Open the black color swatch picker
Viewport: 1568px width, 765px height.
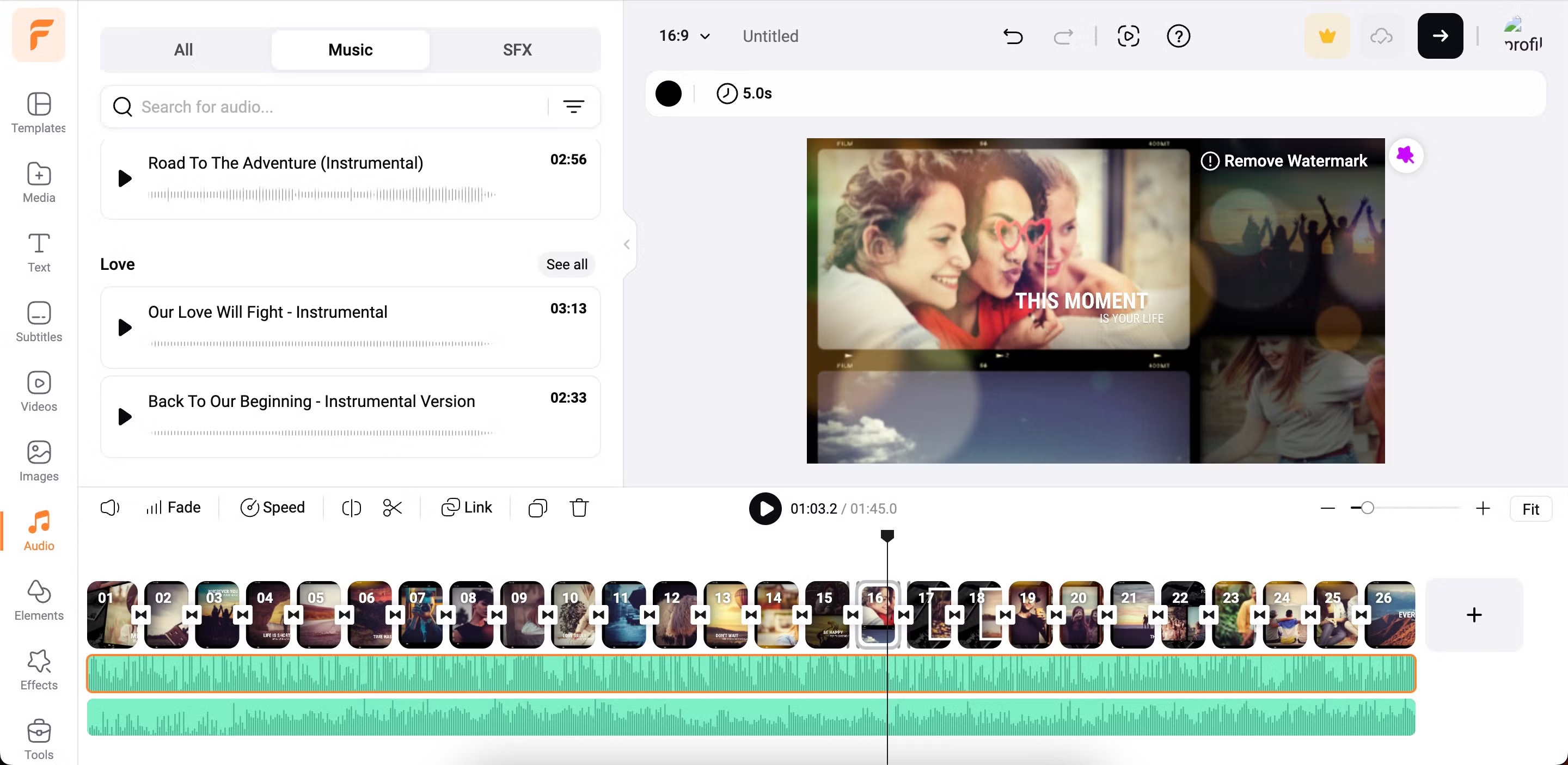(669, 94)
